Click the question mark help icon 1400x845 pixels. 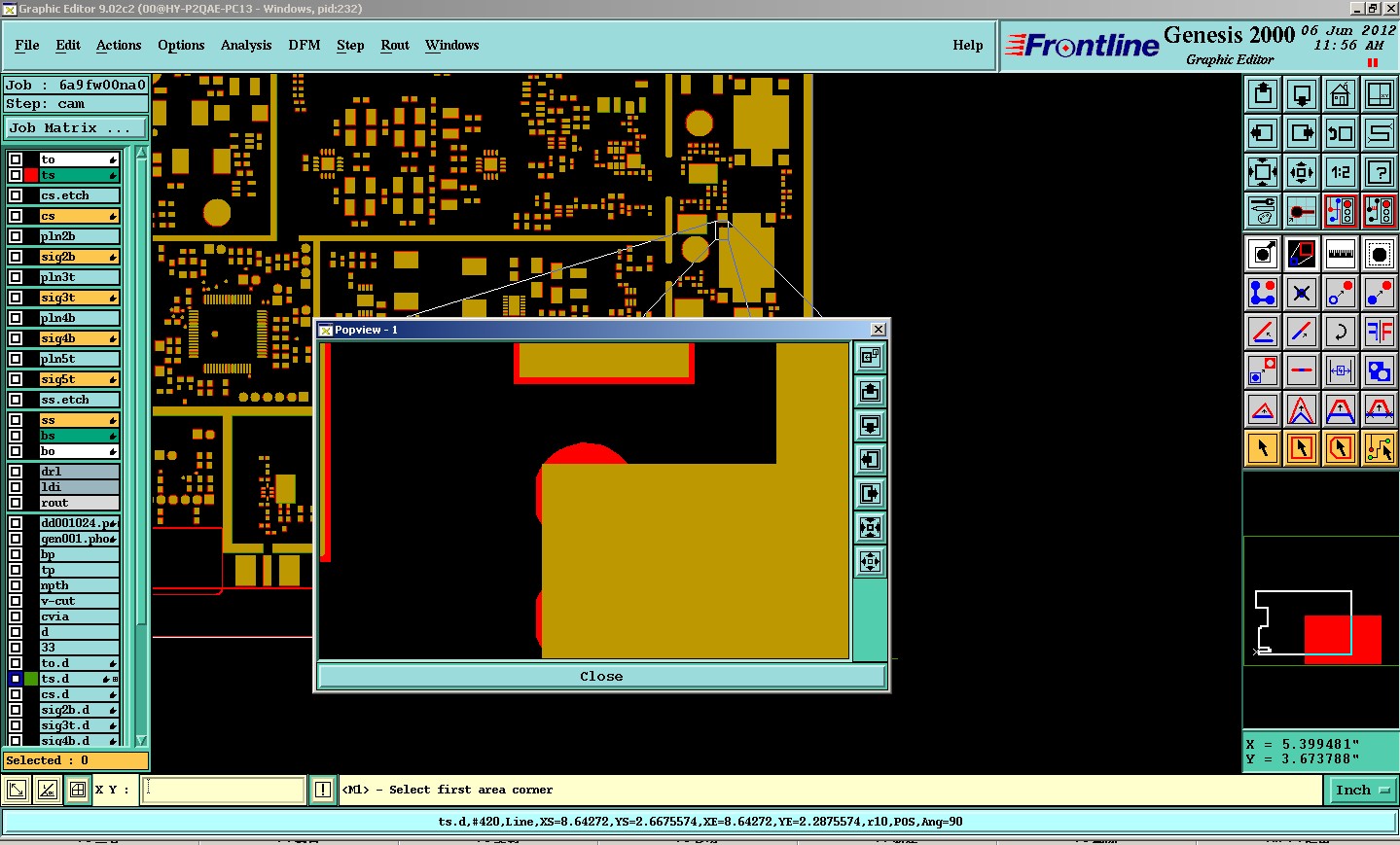click(1379, 172)
